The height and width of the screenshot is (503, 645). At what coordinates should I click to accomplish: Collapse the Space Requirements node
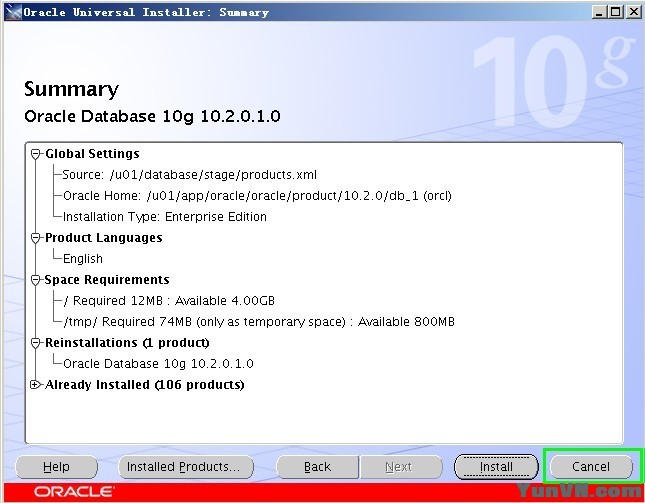coord(36,280)
